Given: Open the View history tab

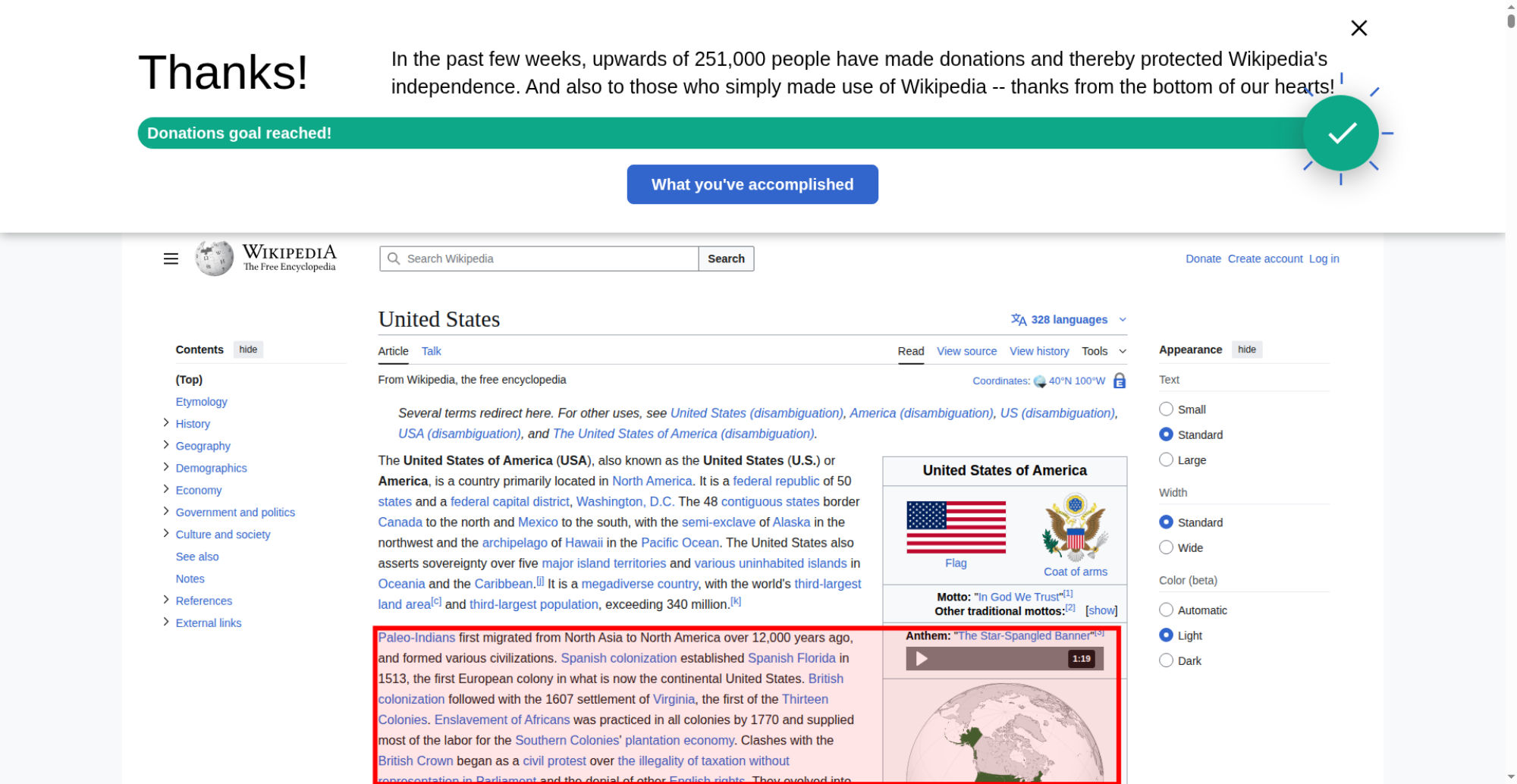Looking at the screenshot, I should 1038,351.
